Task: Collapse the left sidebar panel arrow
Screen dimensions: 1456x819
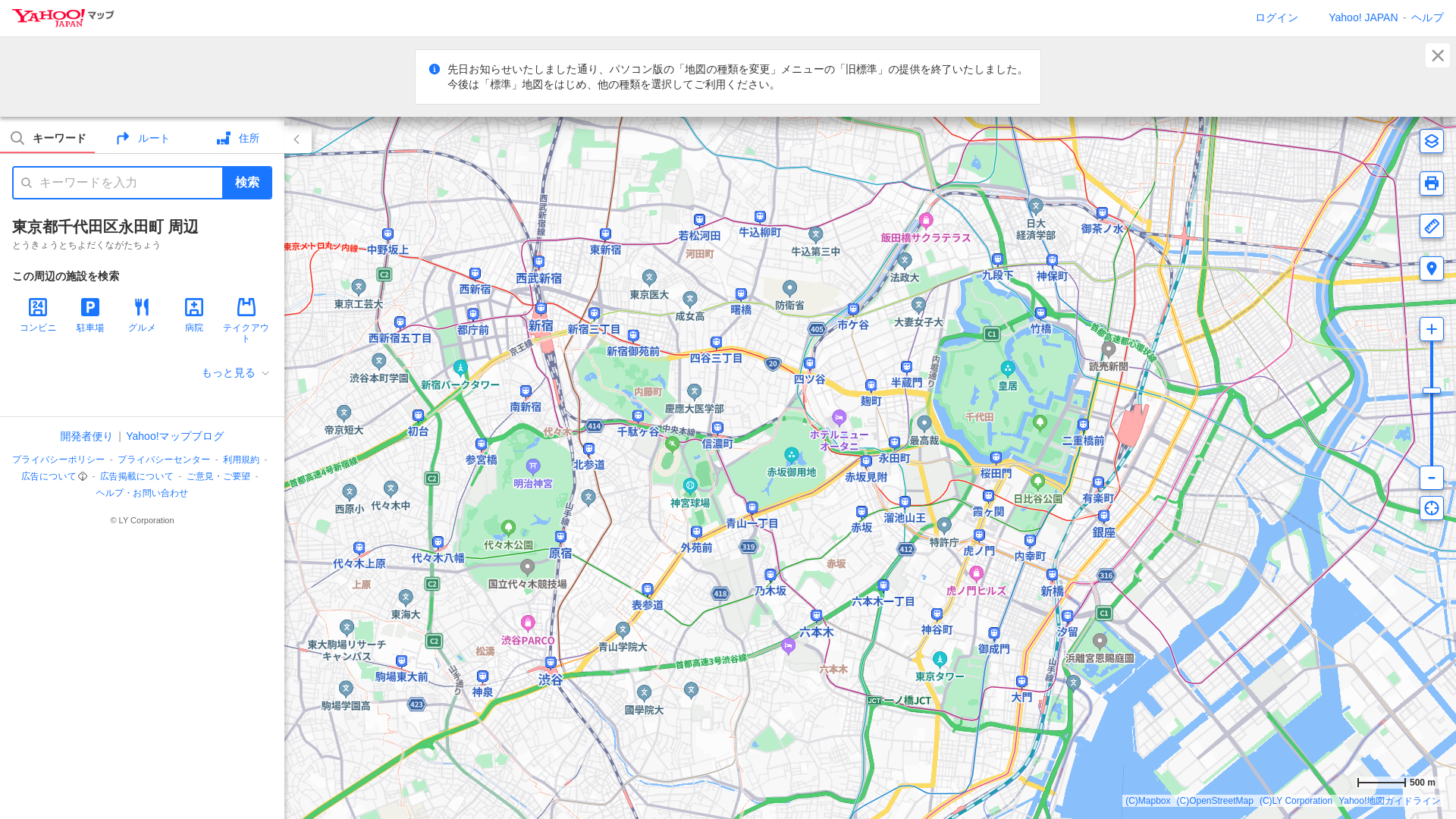Action: click(297, 140)
